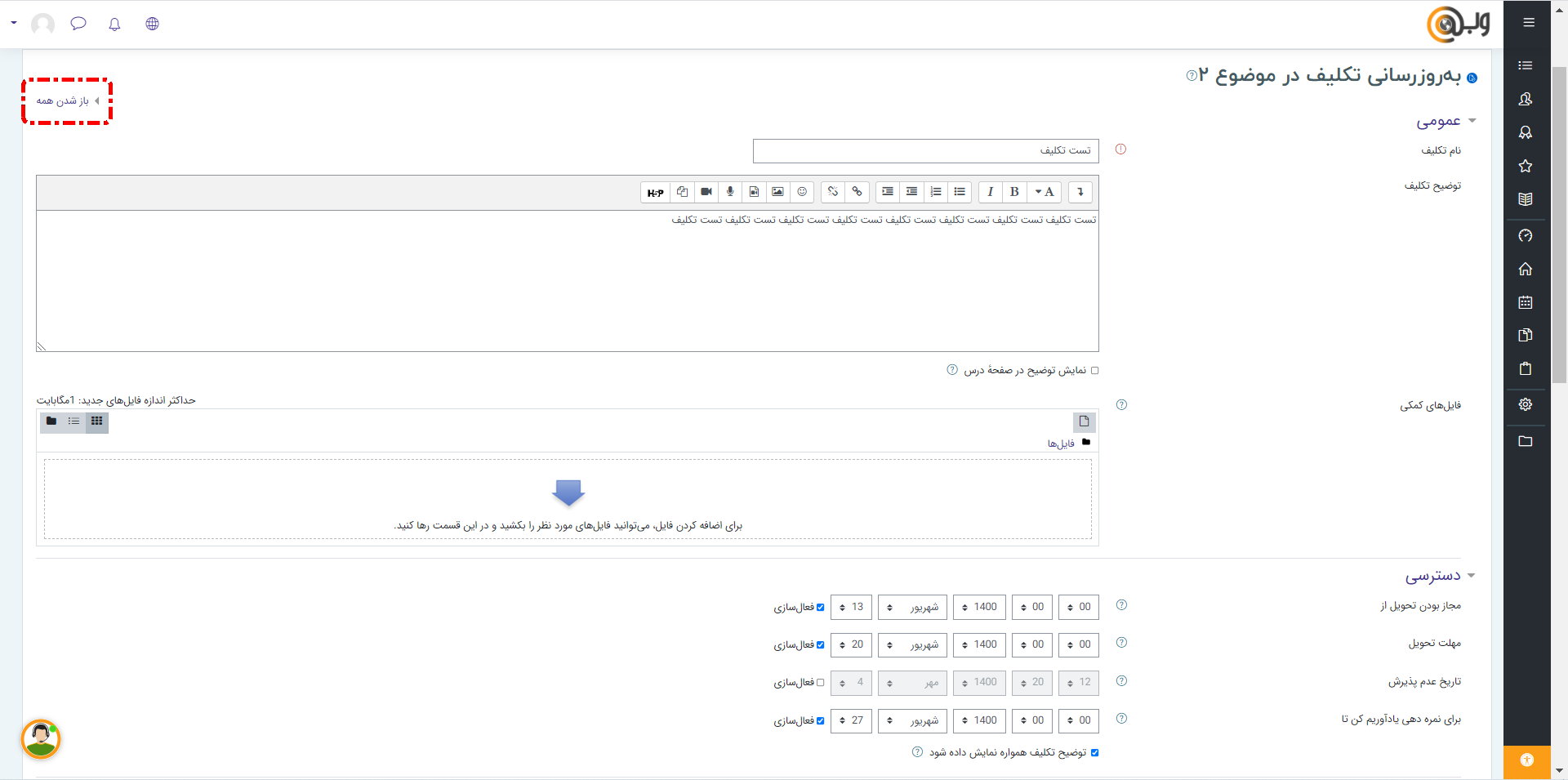Open the hamburger menu in sidebar
1568x780 pixels.
(x=1528, y=23)
